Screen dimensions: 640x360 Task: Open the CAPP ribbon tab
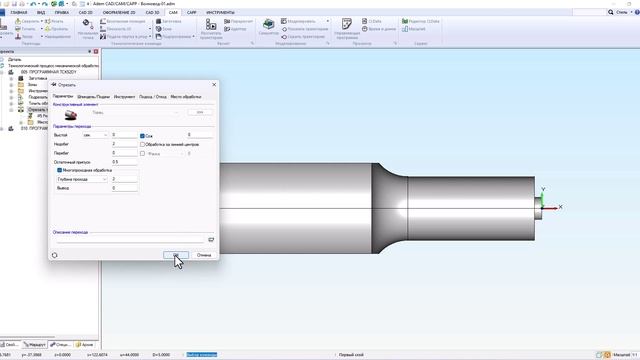coord(191,13)
